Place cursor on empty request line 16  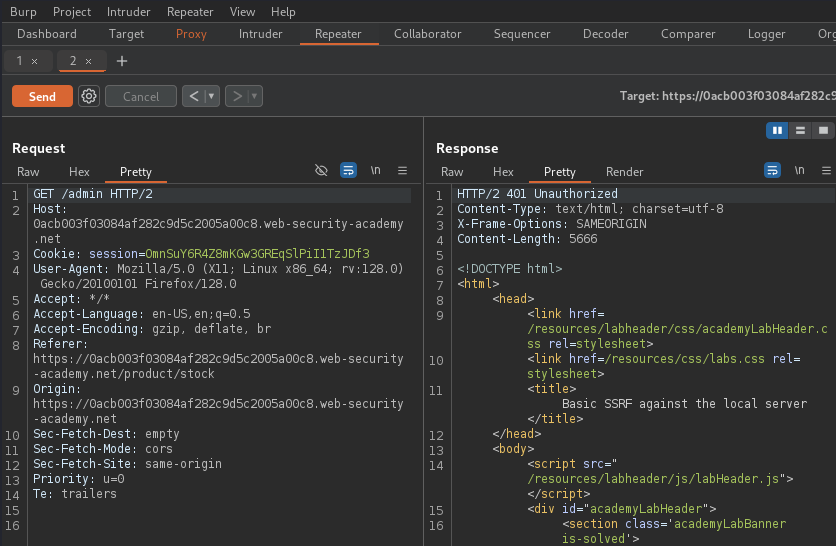click(219, 526)
